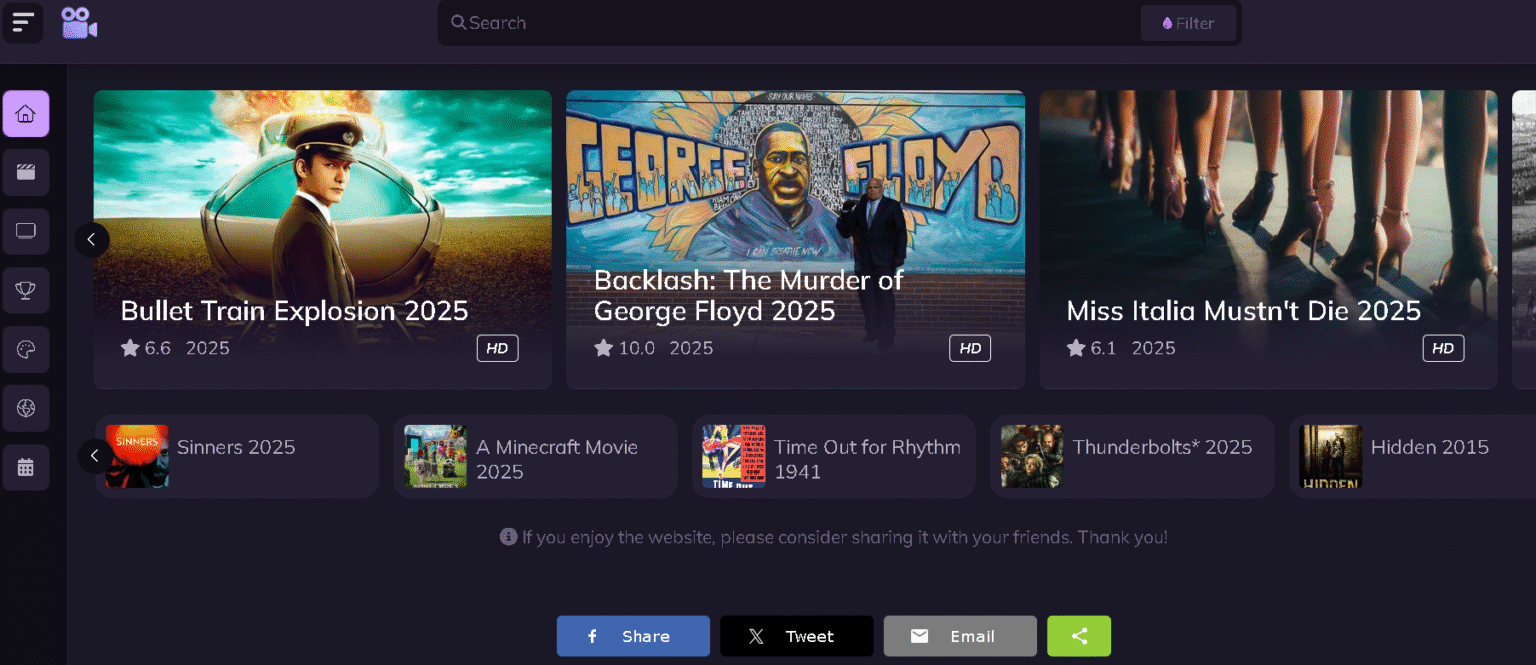
Task: Click the trophy icon for top rated titles
Action: pyautogui.click(x=25, y=290)
